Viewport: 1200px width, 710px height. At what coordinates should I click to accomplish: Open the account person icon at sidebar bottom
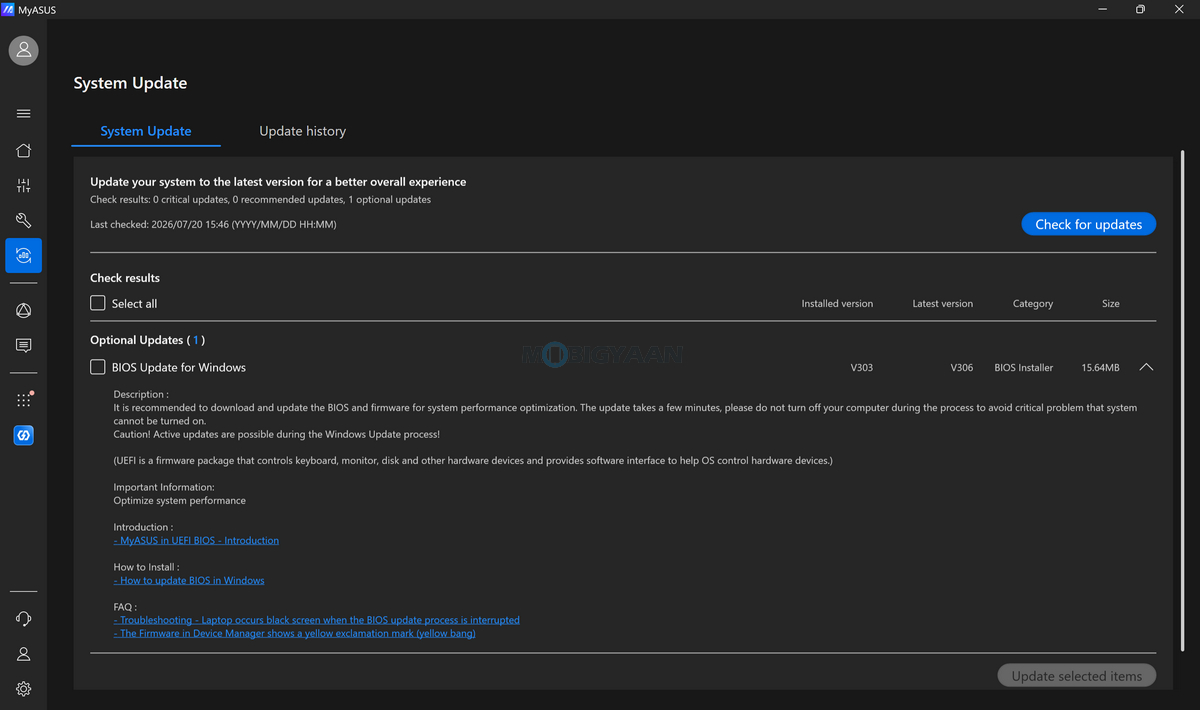[x=24, y=654]
